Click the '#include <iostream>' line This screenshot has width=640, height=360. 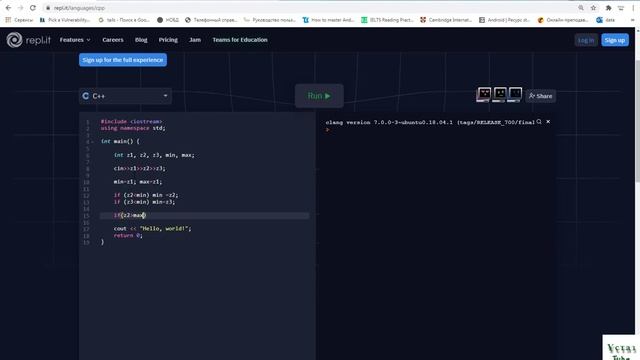131,121
